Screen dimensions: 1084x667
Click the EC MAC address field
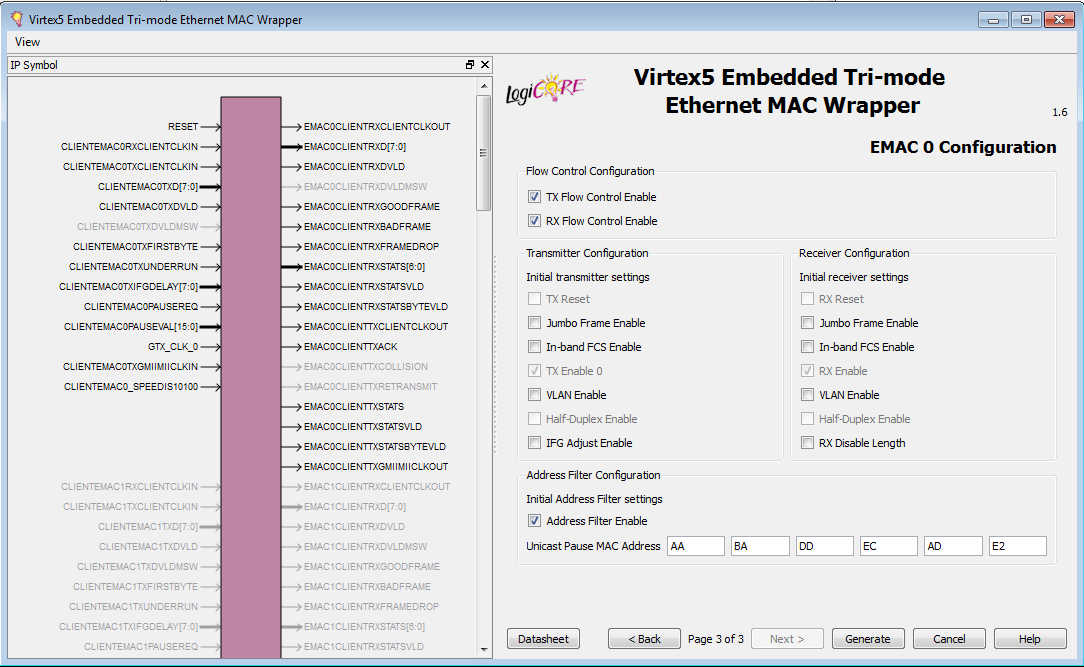tap(889, 546)
